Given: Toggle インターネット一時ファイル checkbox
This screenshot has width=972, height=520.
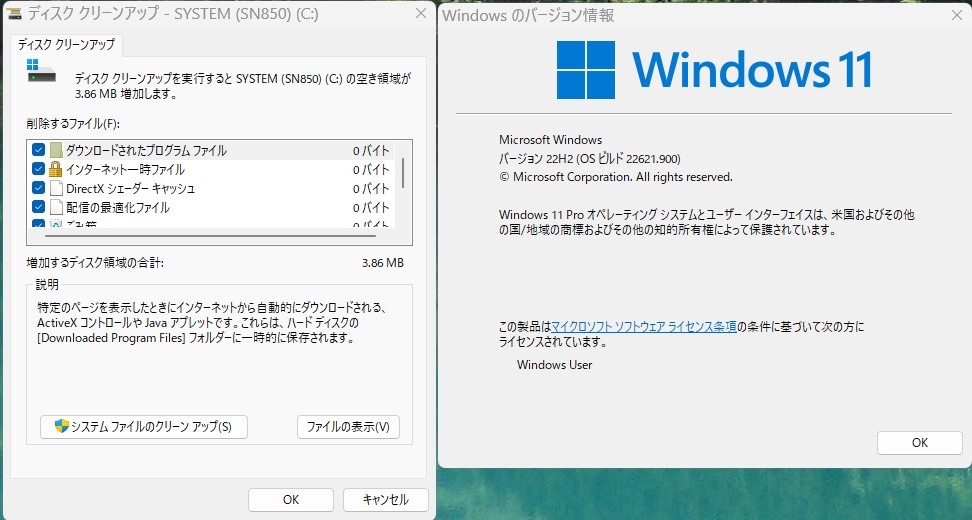Looking at the screenshot, I should tap(38, 169).
